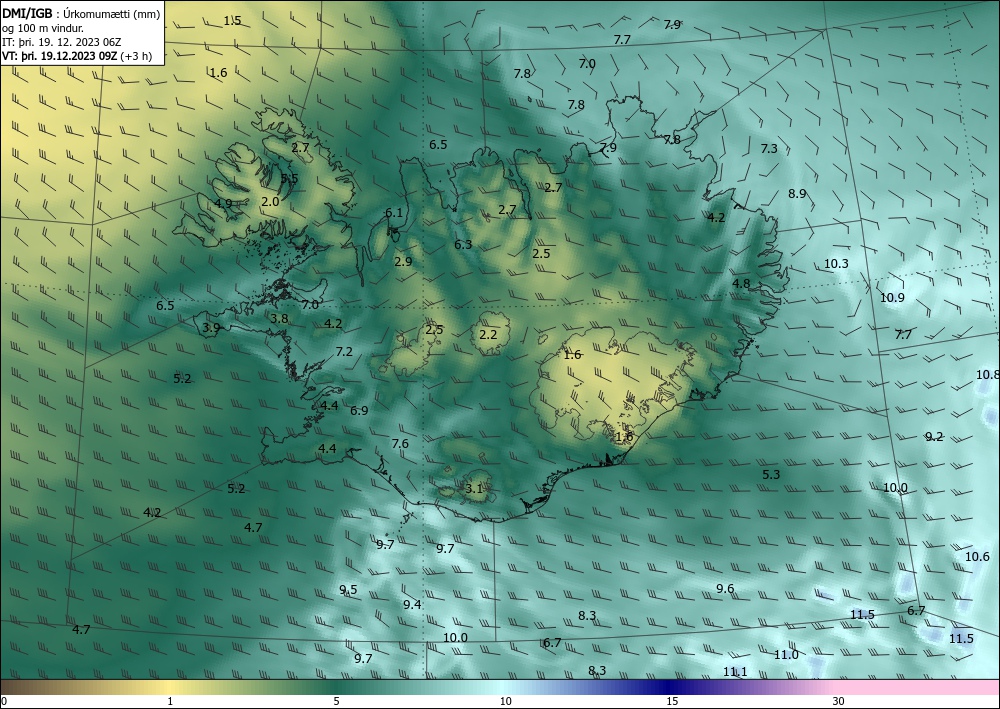Click the '6.9' value on the map
The height and width of the screenshot is (709, 1000).
pos(359,411)
